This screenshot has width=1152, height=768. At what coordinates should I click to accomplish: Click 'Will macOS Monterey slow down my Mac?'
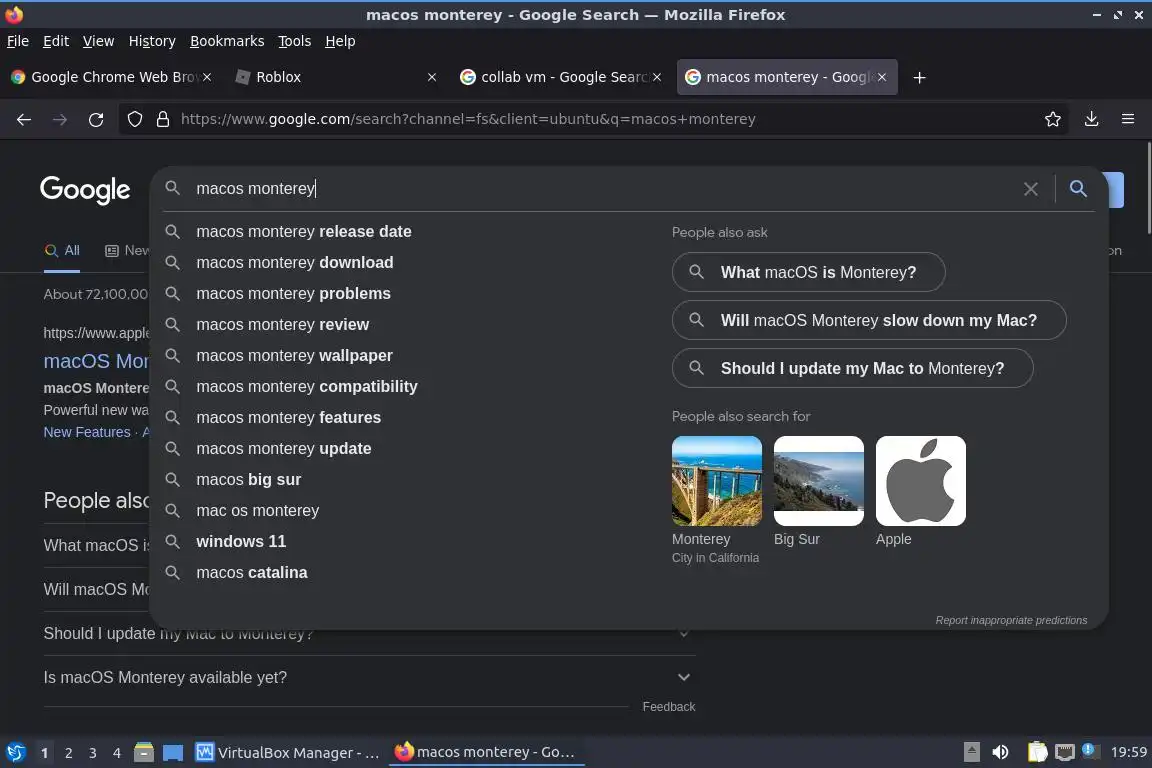869,320
